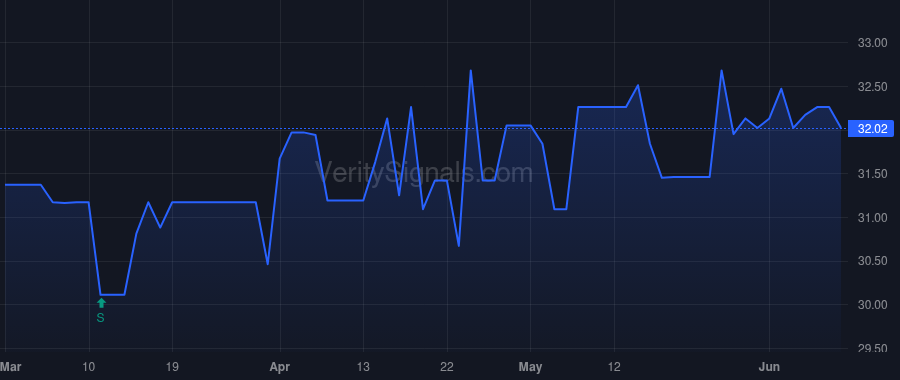Click the 30.00 price axis label
The image size is (900, 380).
872,305
